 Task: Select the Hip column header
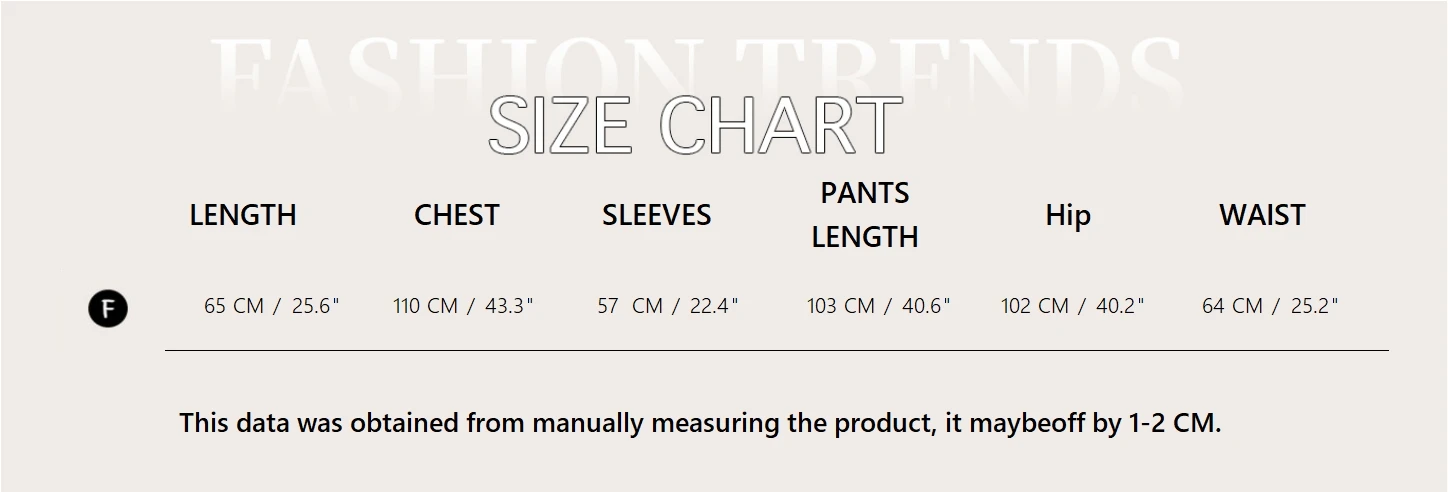1068,215
